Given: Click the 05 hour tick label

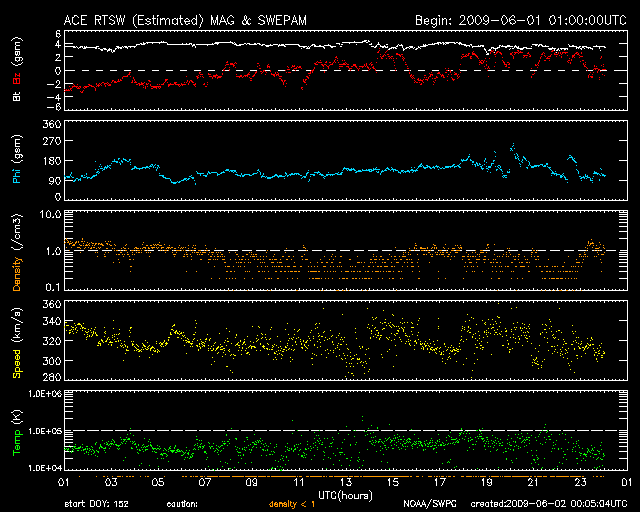Looking at the screenshot, I should pyautogui.click(x=158, y=483).
